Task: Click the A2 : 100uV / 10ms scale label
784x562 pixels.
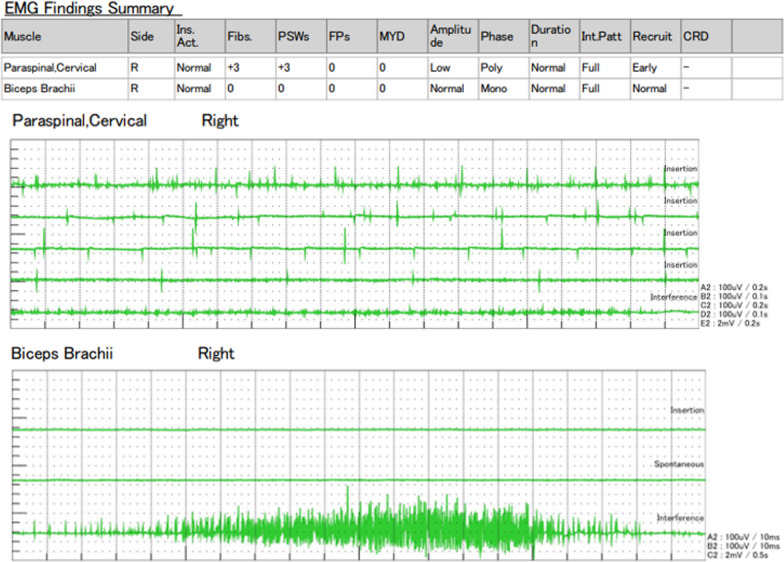Action: pyautogui.click(x=744, y=537)
